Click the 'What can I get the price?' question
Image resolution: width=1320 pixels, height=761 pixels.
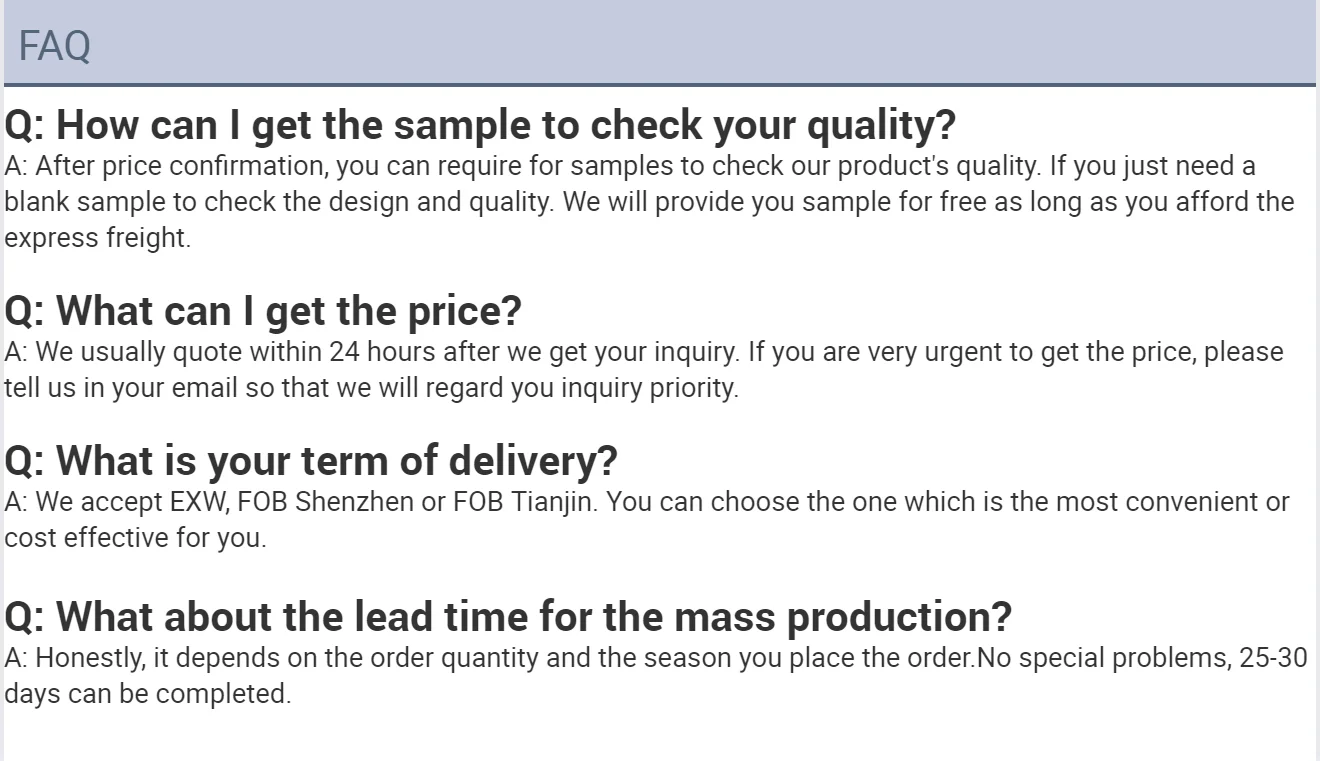(x=263, y=310)
